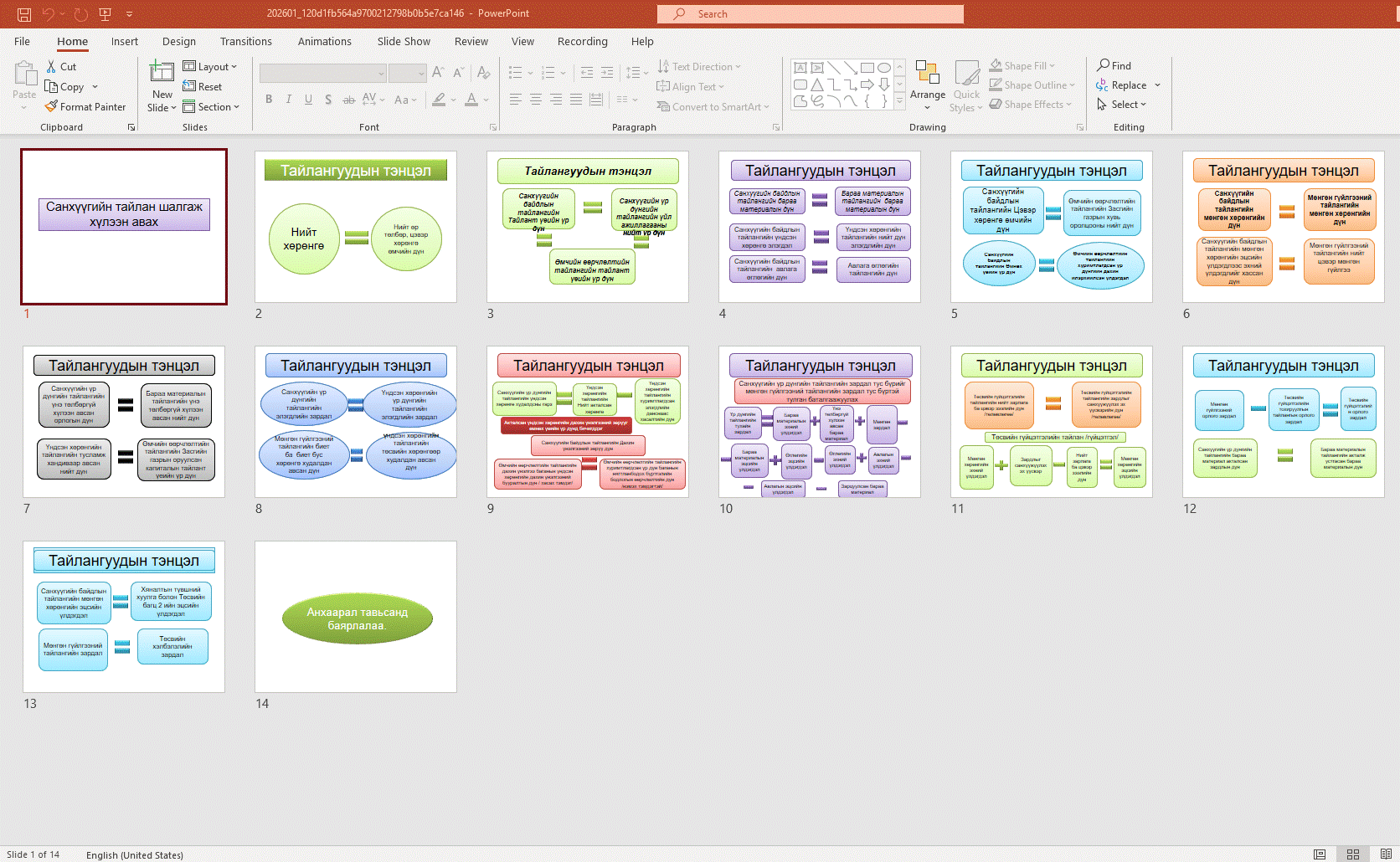Click the Find magnifier icon
The width and height of the screenshot is (1400, 862).
(x=1104, y=66)
